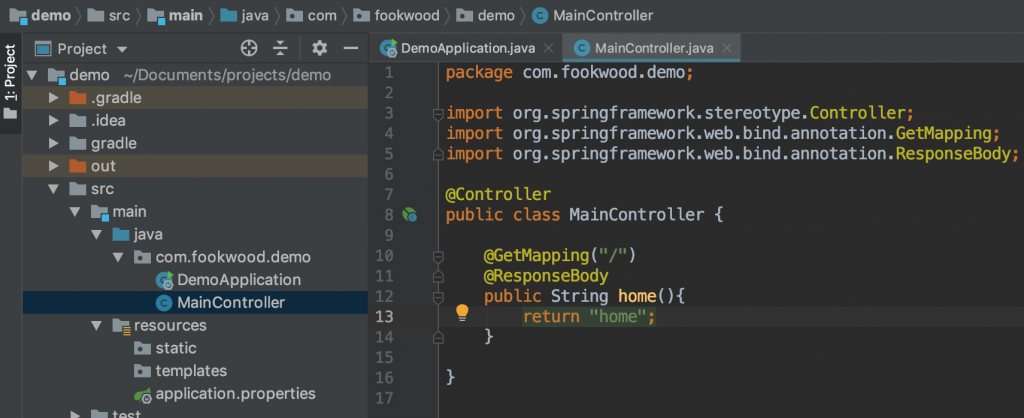Toggle fold marker on first import line
The width and height of the screenshot is (1024, 418).
[x=437, y=114]
